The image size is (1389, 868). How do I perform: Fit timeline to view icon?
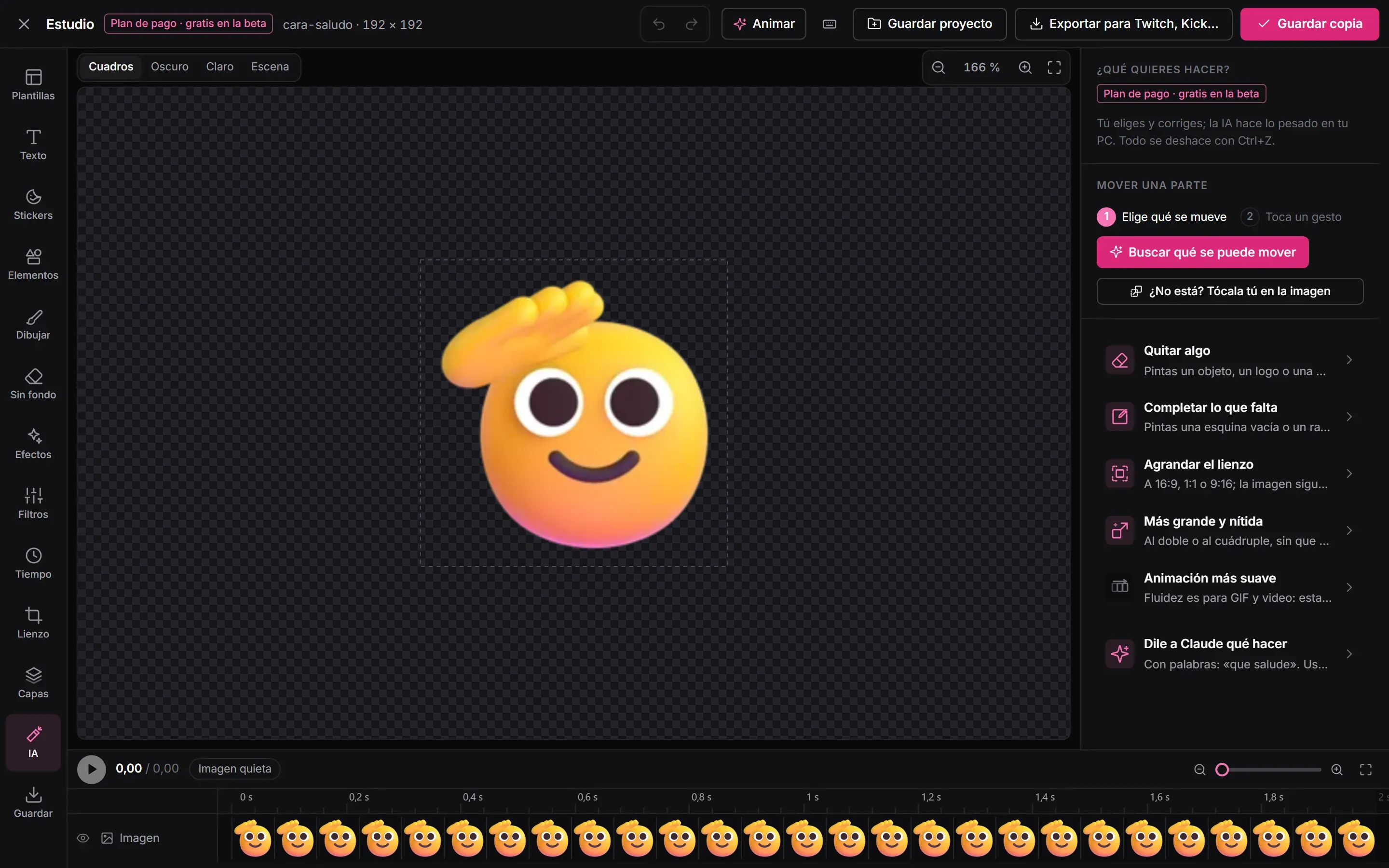[x=1366, y=770]
